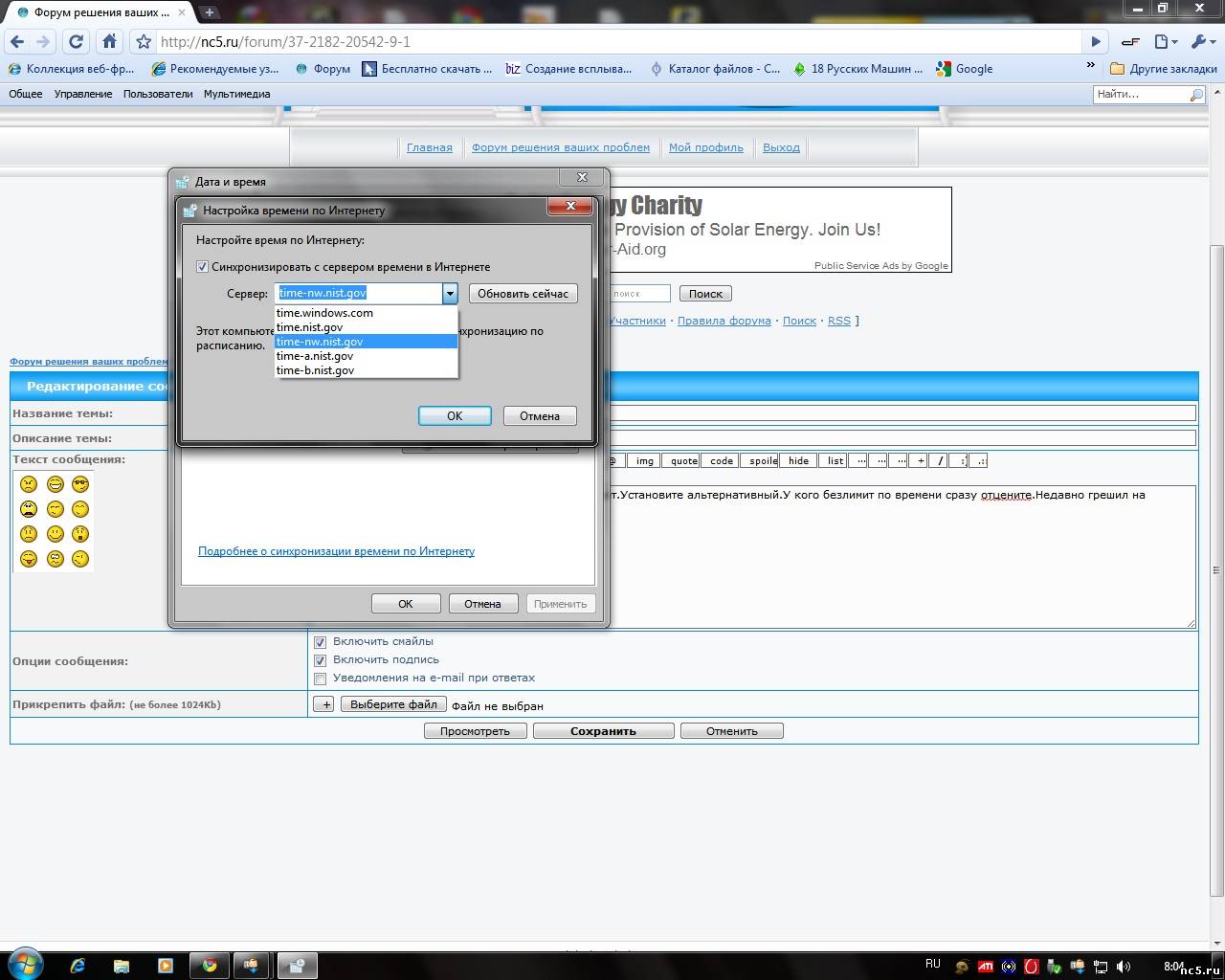
Task: Toggle the Включить смайлы checkbox
Action: click(321, 642)
